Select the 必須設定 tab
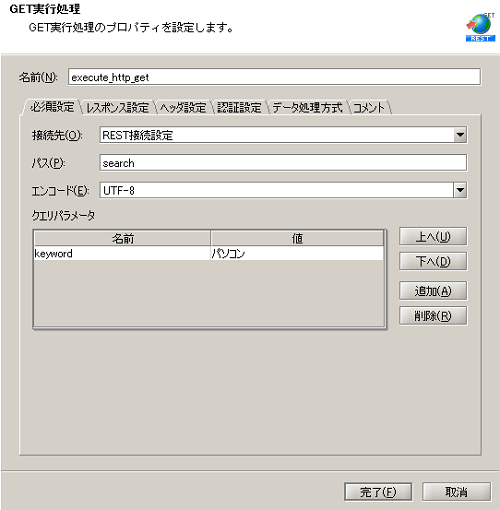 tap(52, 107)
